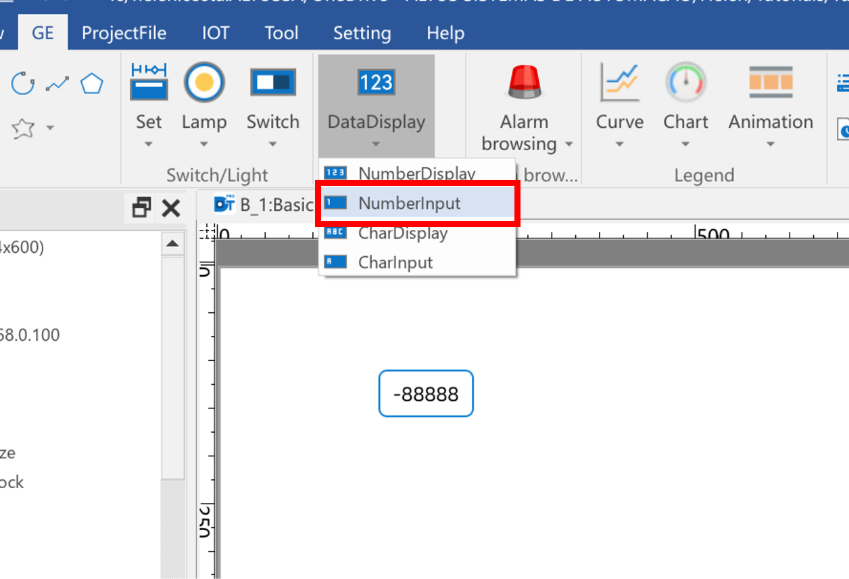
Task: Open the IOT ribbon tab
Action: pos(215,33)
